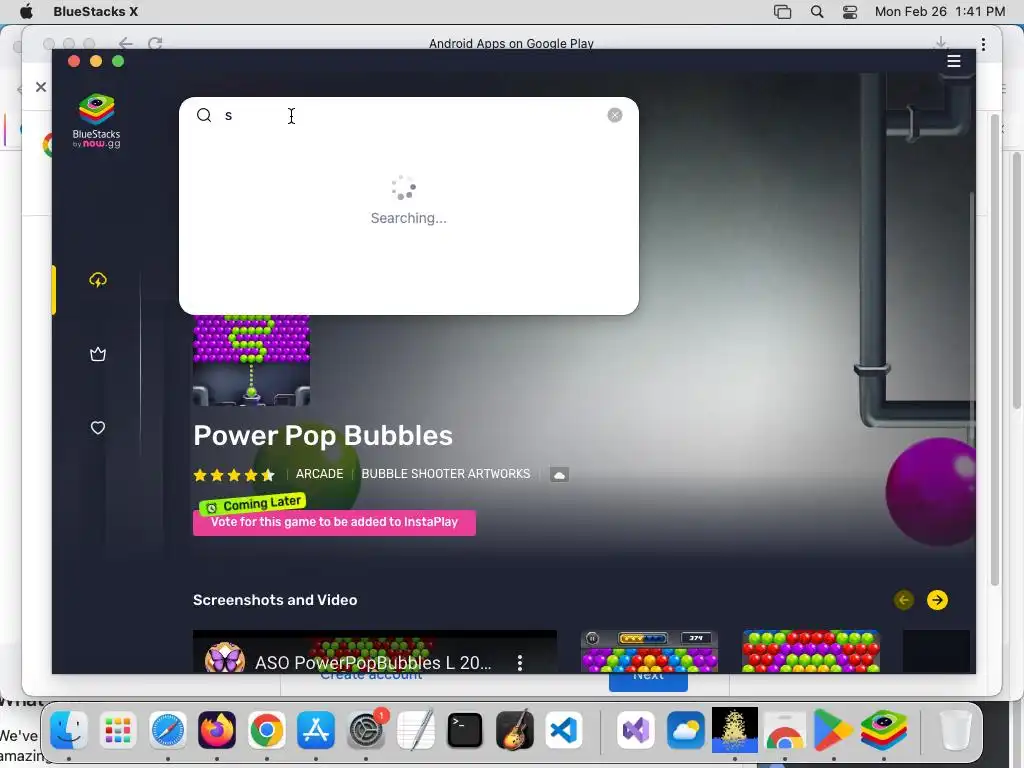Play the ASO PowerPopBubbles video
The width and height of the screenshot is (1024, 768).
(375, 652)
